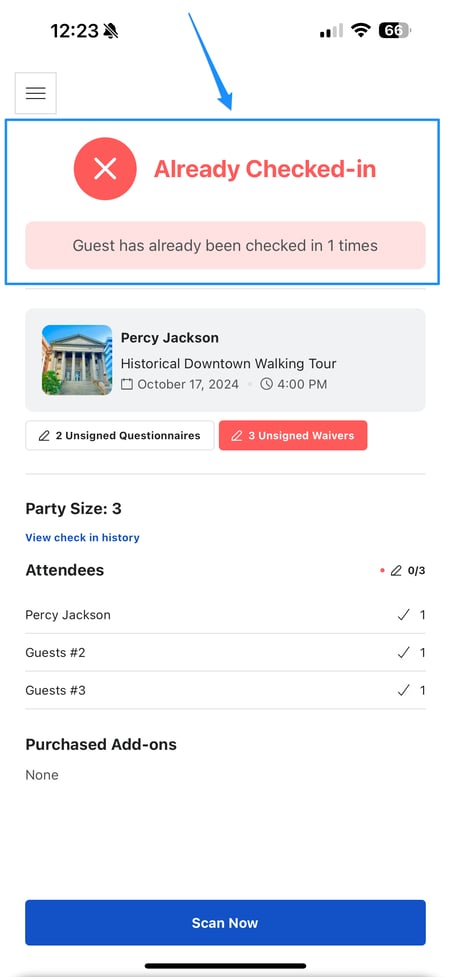451x977 pixels.
Task: Click the Guests #2 checkmark icon
Action: 404,652
